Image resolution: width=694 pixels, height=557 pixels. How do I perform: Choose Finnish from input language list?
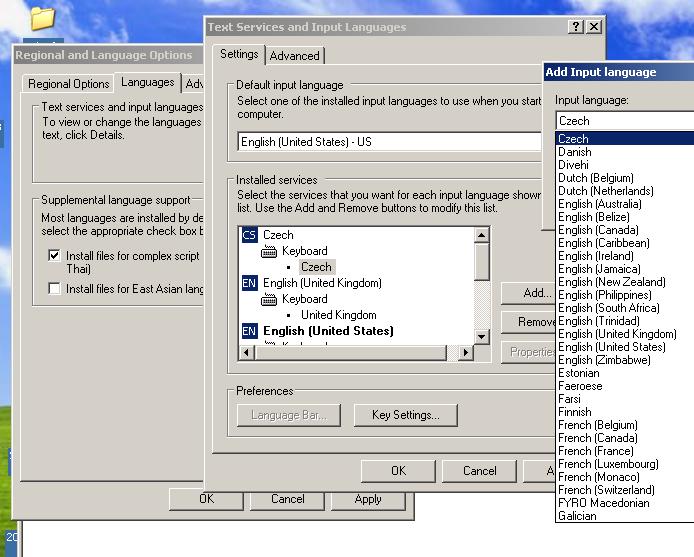pyautogui.click(x=625, y=412)
